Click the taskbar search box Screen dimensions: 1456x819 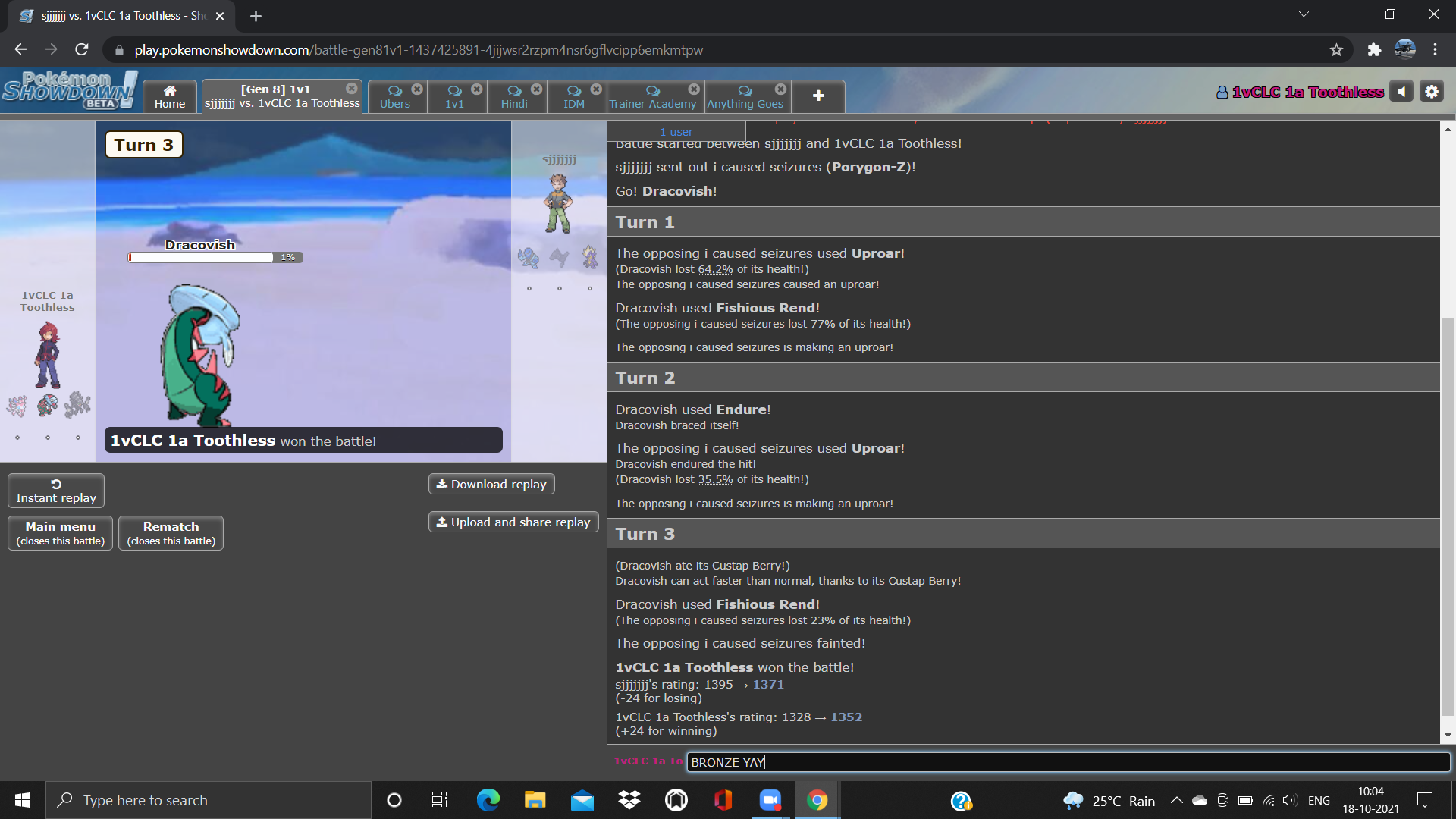[x=209, y=800]
